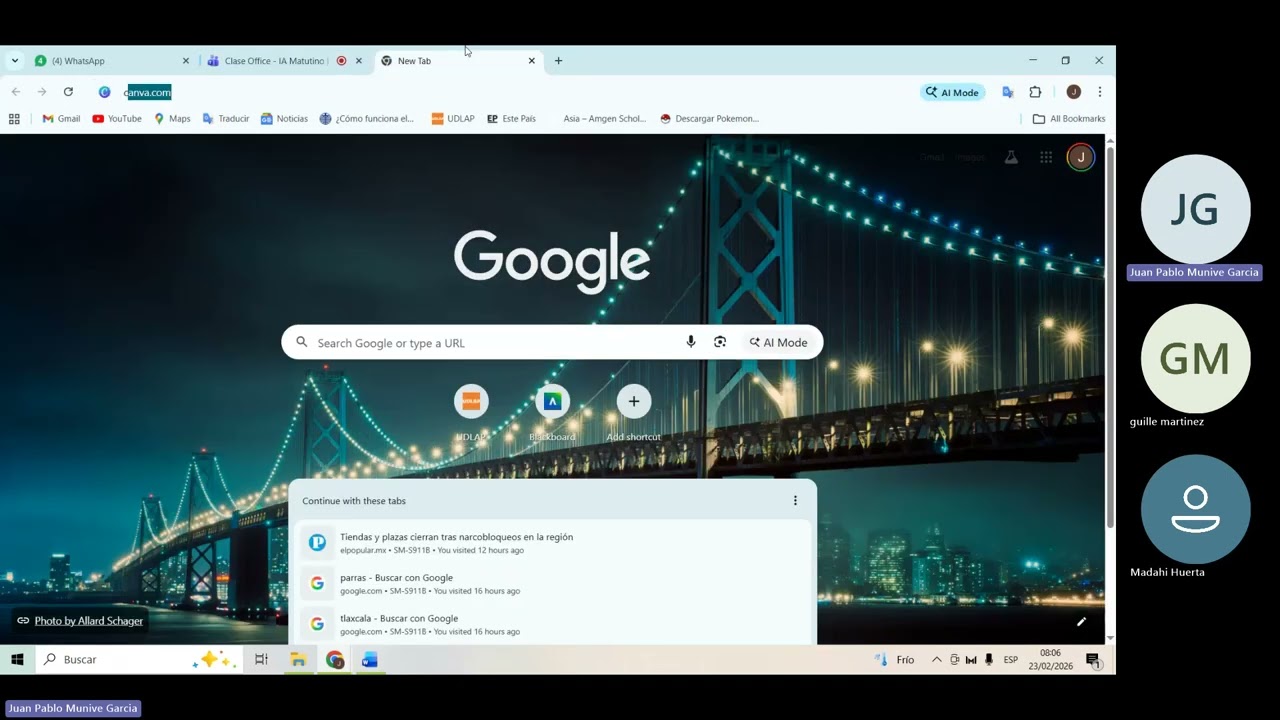
Task: Open Search Labs flask icon
Action: 1011,157
